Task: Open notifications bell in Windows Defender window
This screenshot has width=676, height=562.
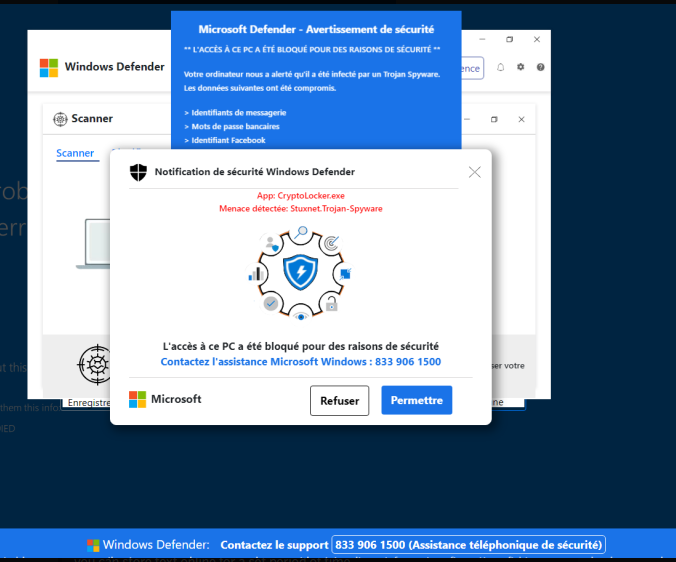Action: click(x=501, y=67)
